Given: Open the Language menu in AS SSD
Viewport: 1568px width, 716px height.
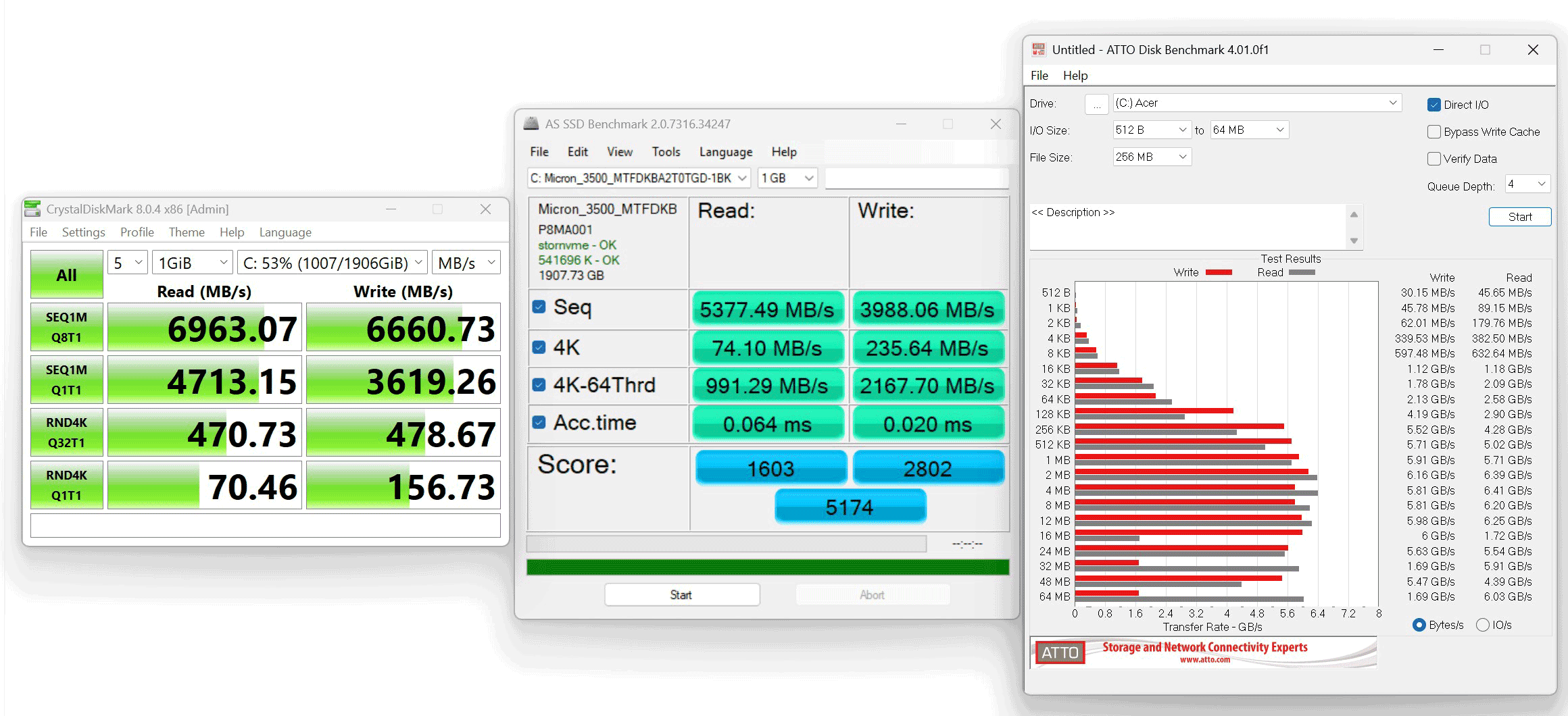Looking at the screenshot, I should pyautogui.click(x=726, y=152).
